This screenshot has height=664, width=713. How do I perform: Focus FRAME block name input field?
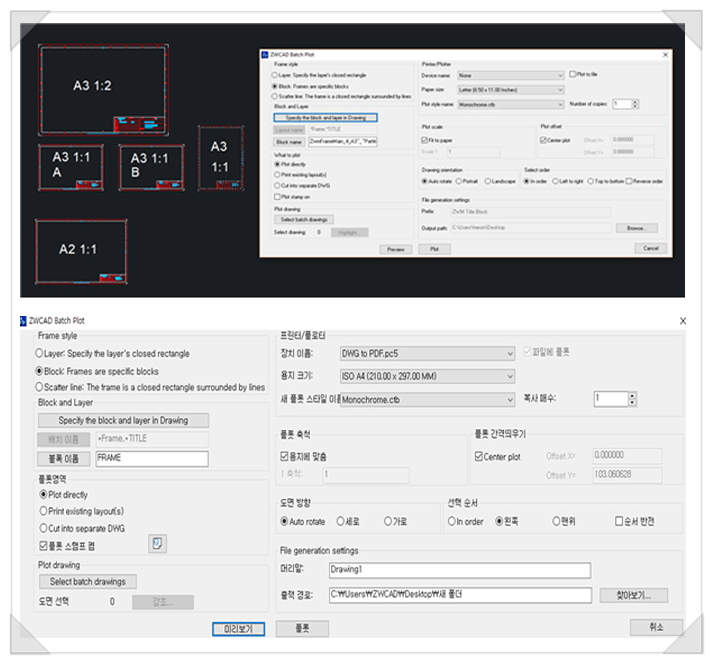pyautogui.click(x=152, y=458)
